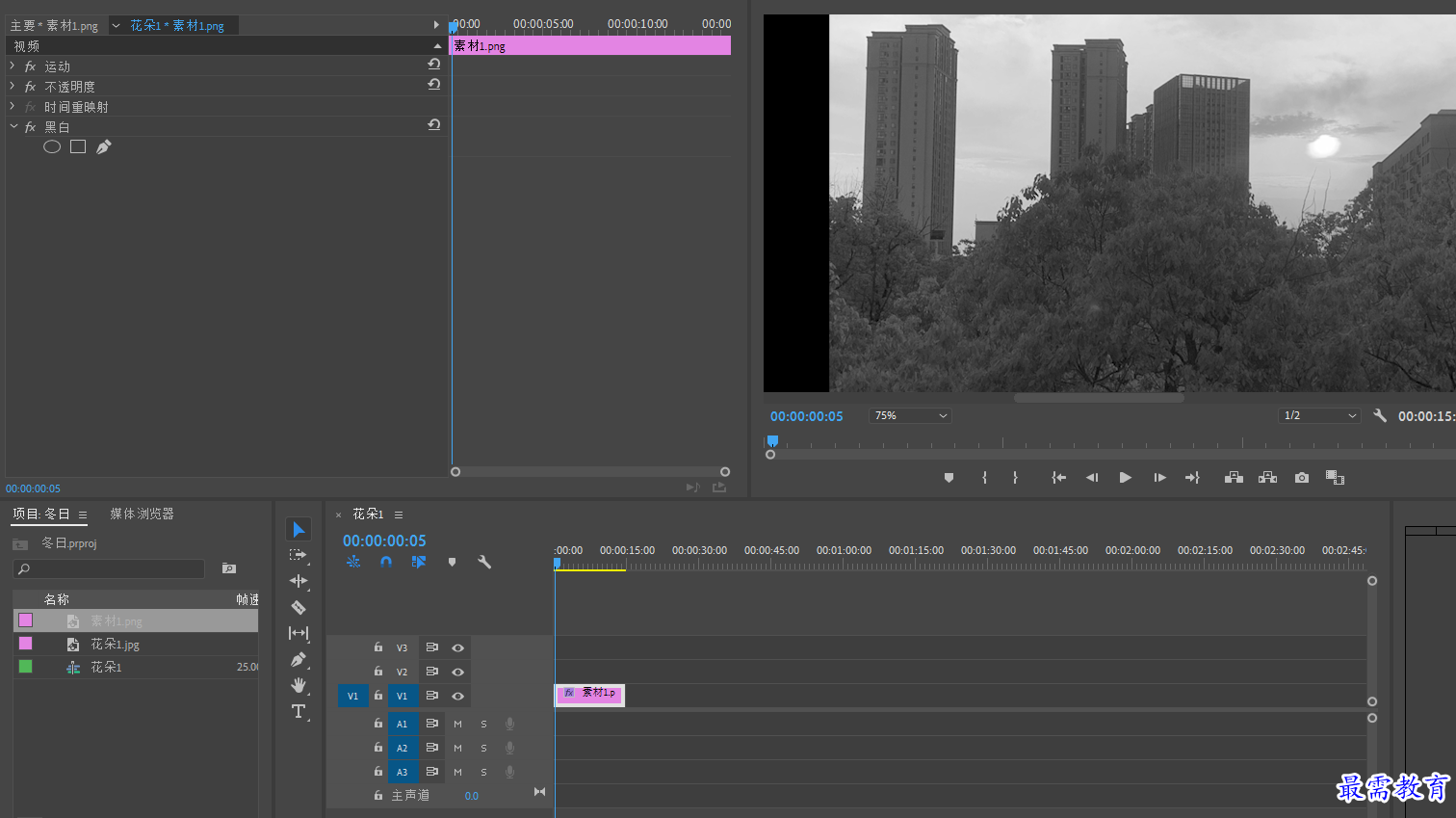This screenshot has height=818, width=1456.
Task: Go to Out point in monitor
Action: pyautogui.click(x=1192, y=478)
